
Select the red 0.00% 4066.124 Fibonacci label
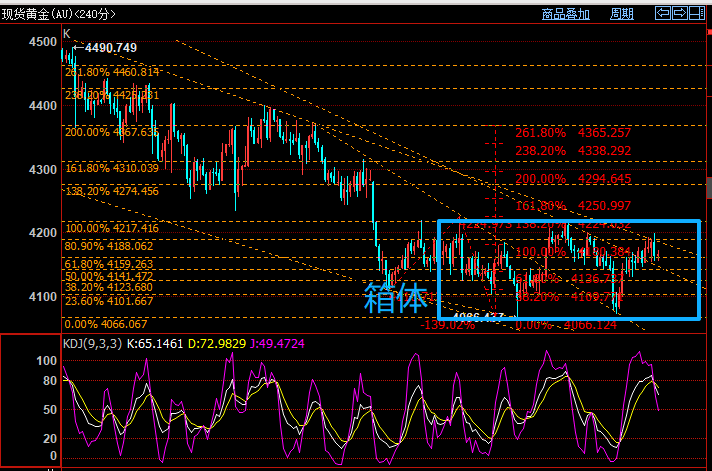click(566, 325)
